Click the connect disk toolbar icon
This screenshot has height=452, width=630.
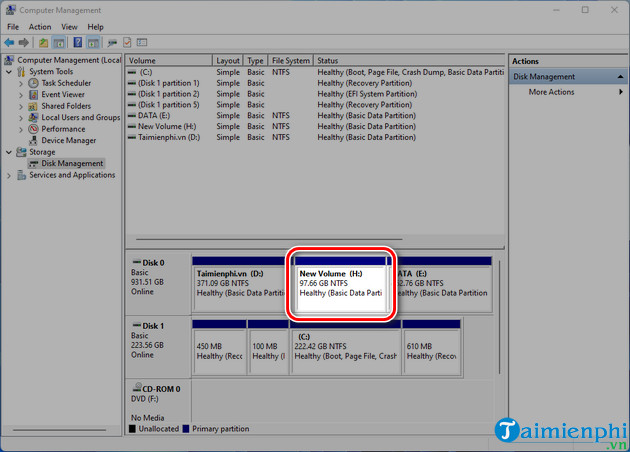[112, 42]
